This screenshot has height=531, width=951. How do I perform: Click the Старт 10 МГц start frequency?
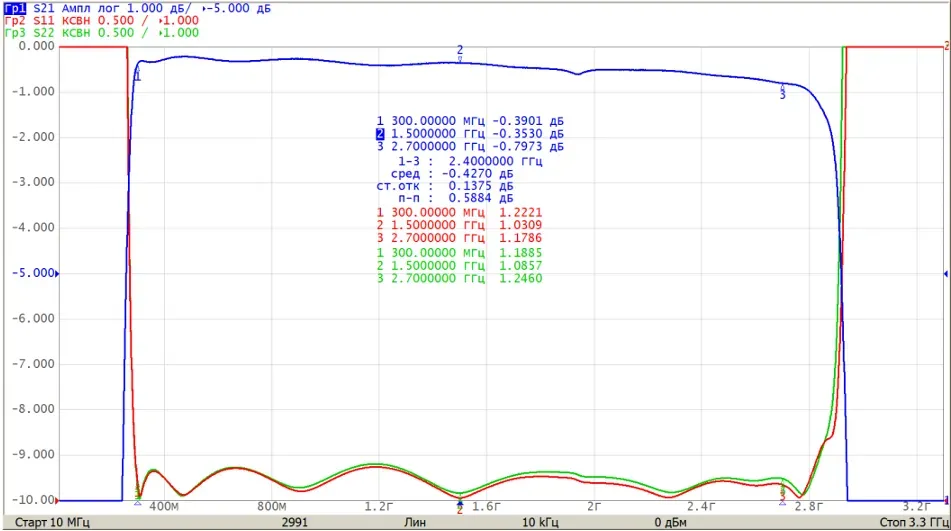[x=52, y=523]
